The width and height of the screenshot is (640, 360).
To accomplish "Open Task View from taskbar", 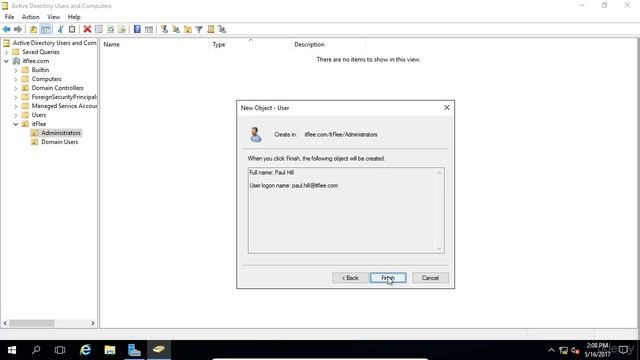I will 60,350.
